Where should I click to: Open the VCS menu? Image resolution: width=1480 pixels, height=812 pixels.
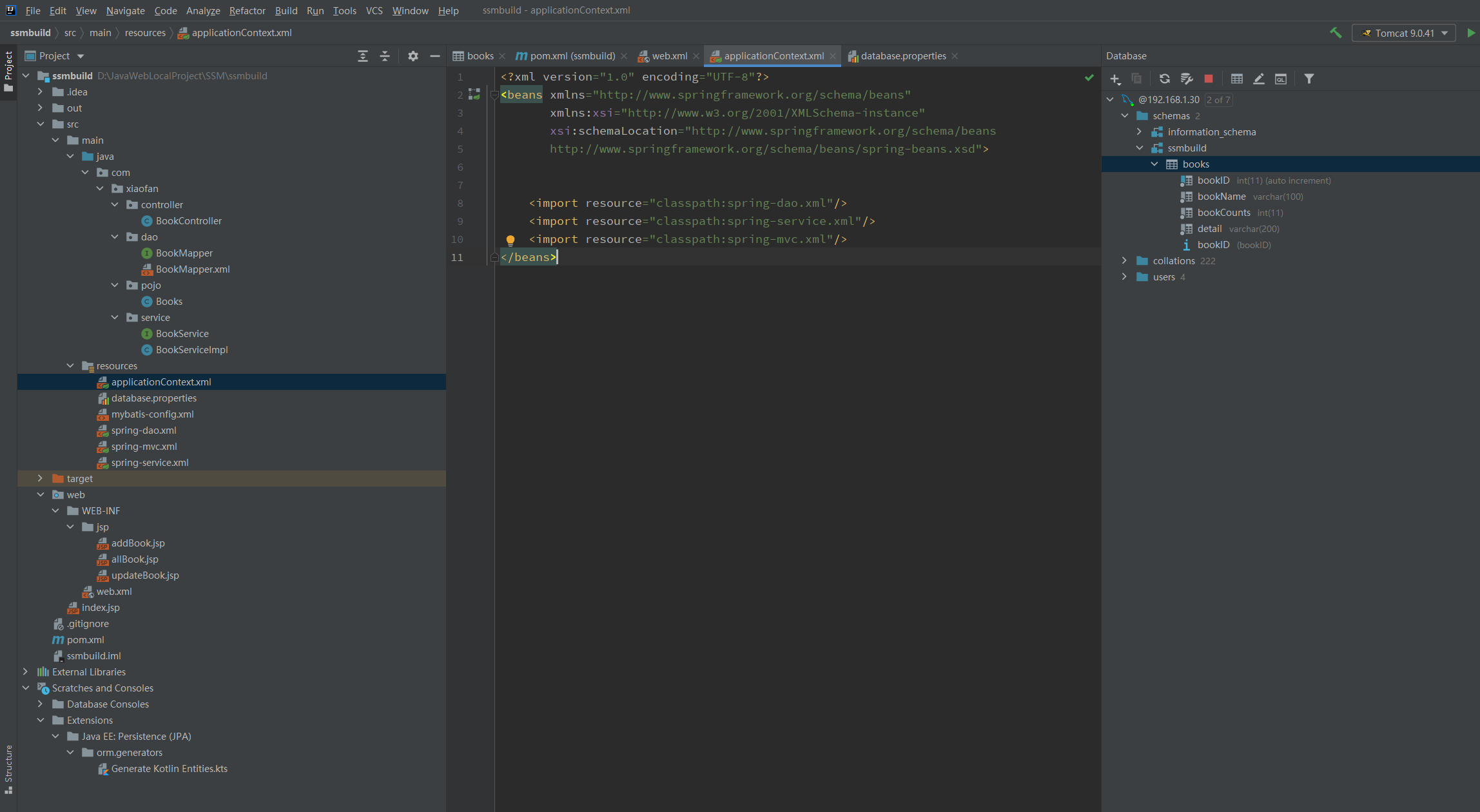[x=375, y=10]
